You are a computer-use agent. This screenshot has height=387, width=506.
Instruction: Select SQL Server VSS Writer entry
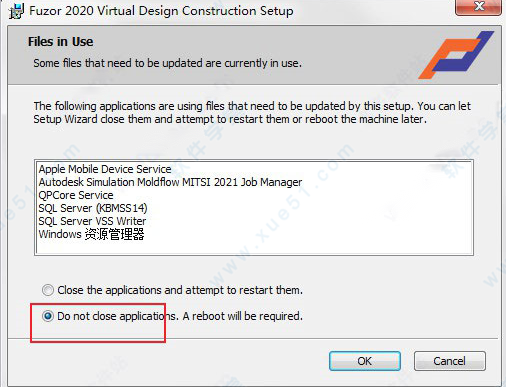point(92,221)
